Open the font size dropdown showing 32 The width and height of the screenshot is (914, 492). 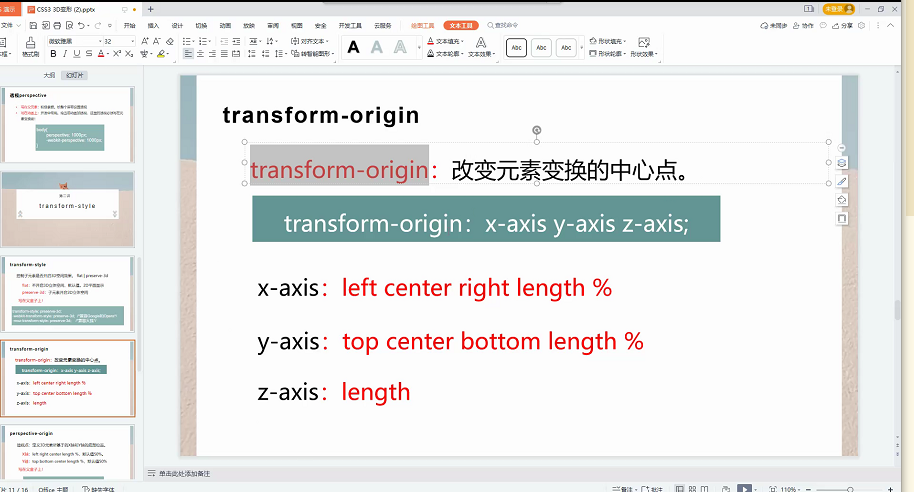[132, 41]
